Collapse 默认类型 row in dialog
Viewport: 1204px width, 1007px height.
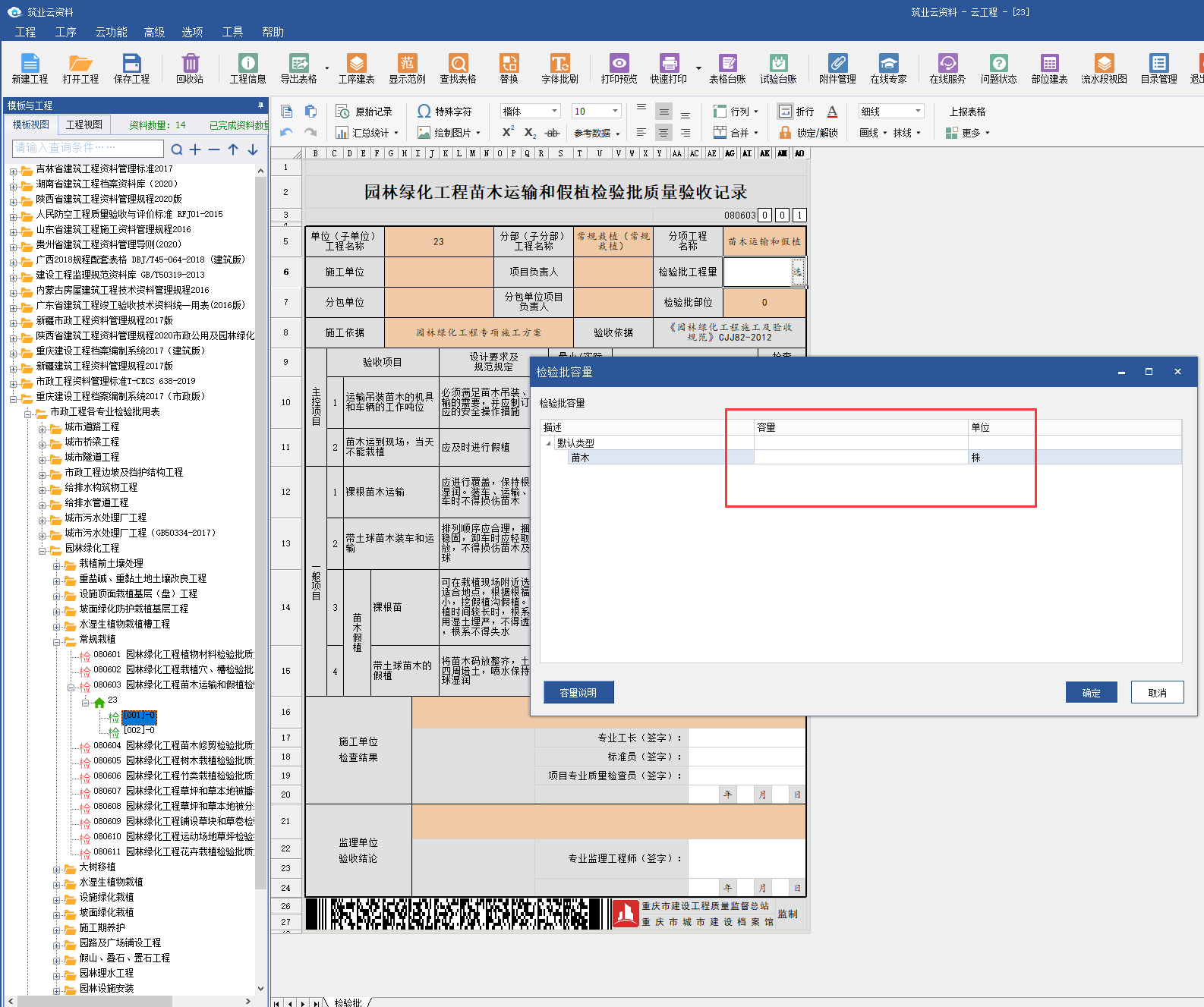click(x=549, y=443)
